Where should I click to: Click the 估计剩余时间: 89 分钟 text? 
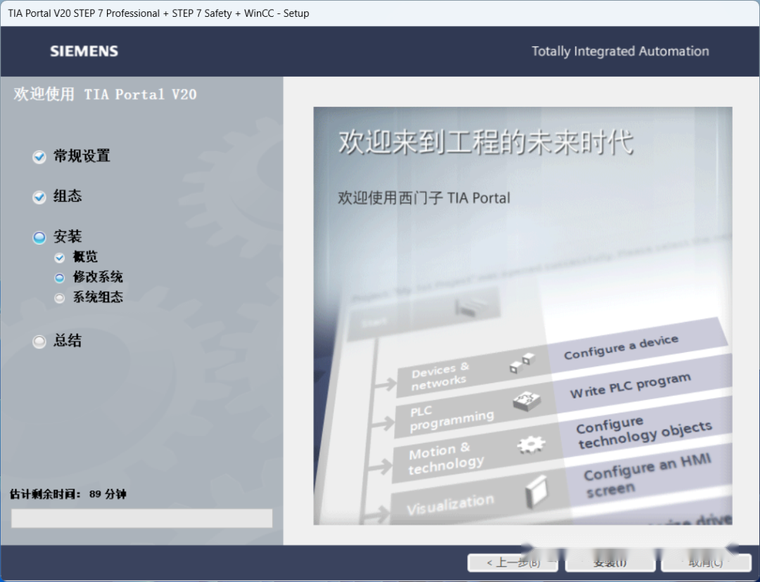(x=68, y=494)
